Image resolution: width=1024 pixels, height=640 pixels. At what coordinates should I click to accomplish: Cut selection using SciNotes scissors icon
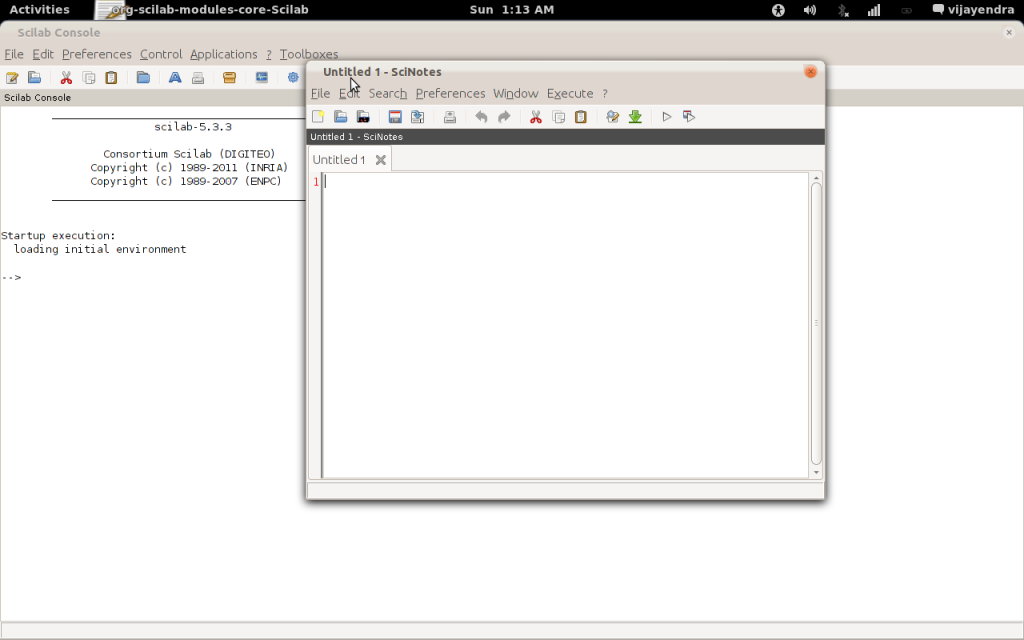(536, 117)
